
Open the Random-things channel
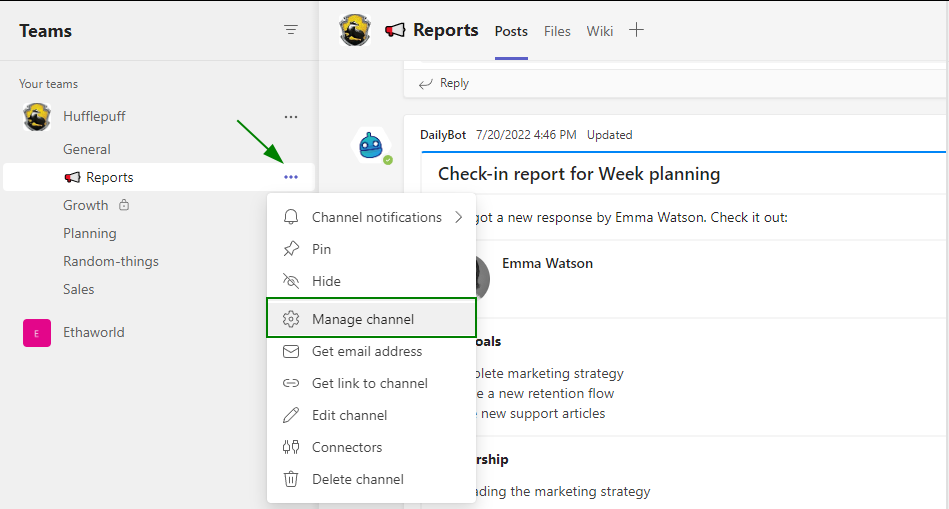click(111, 261)
